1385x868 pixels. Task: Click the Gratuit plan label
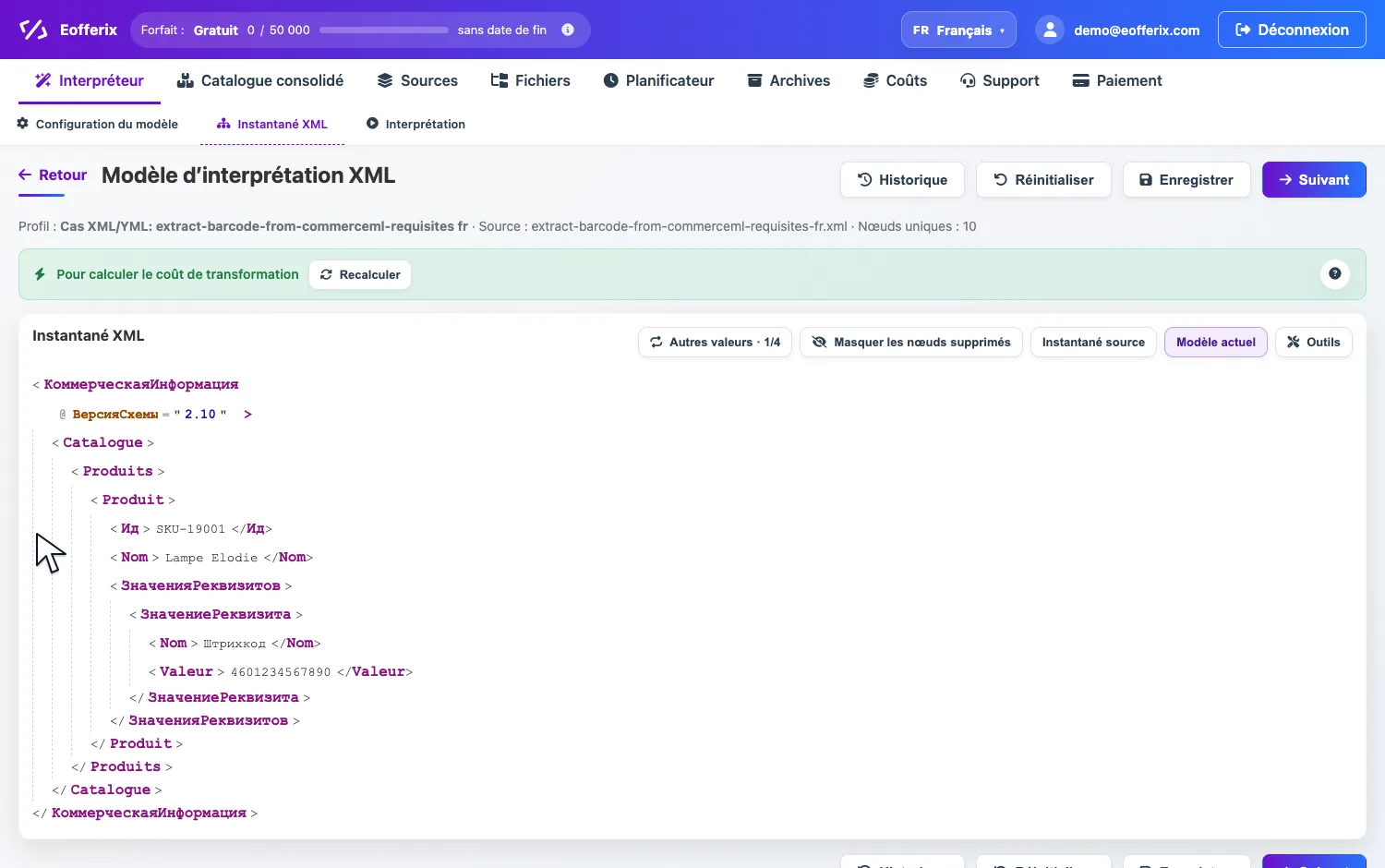click(x=216, y=30)
